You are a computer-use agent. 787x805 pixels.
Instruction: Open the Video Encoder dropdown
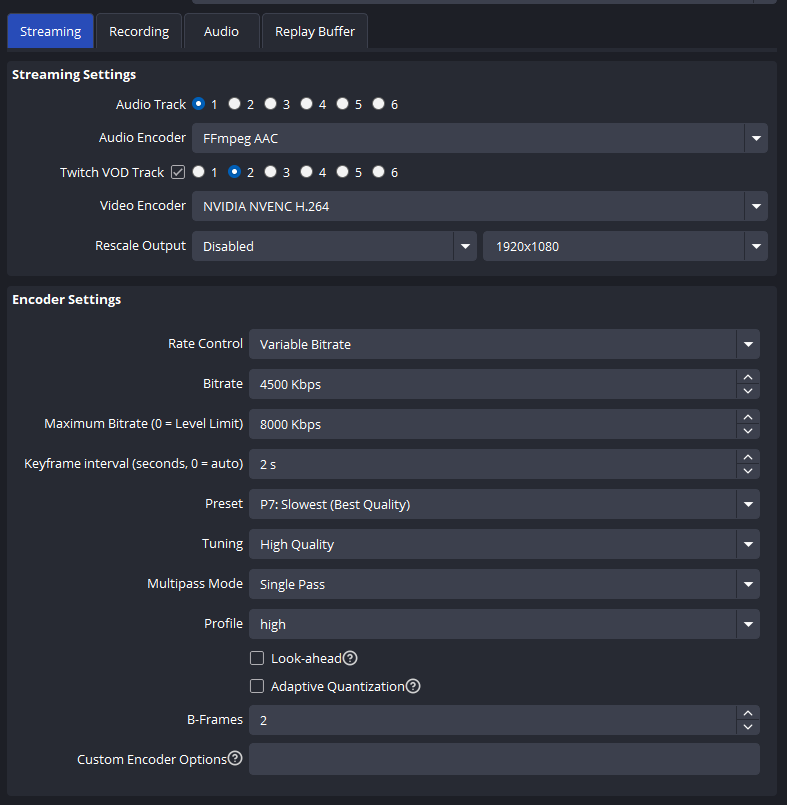pos(479,206)
